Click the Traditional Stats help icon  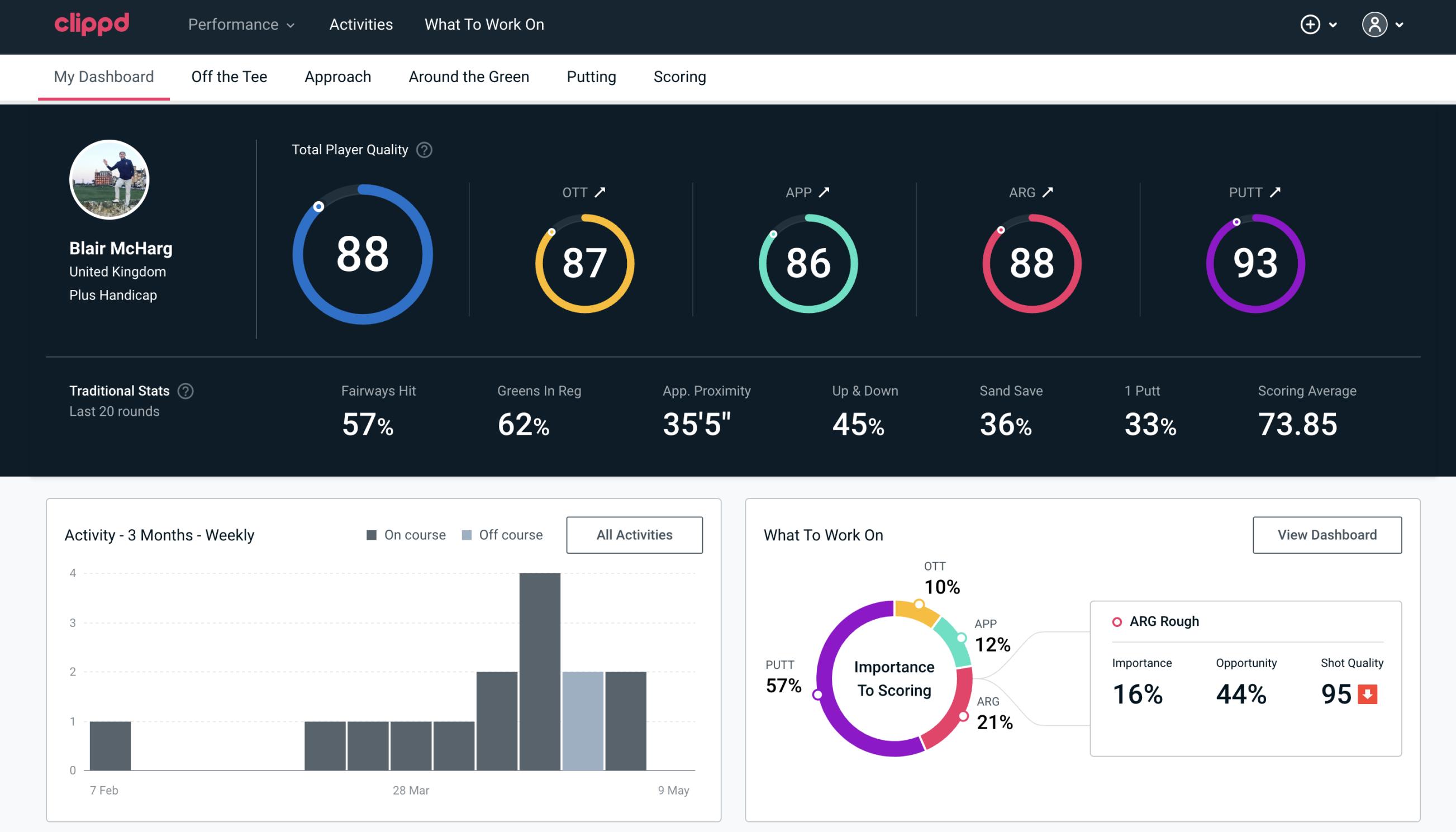186,390
